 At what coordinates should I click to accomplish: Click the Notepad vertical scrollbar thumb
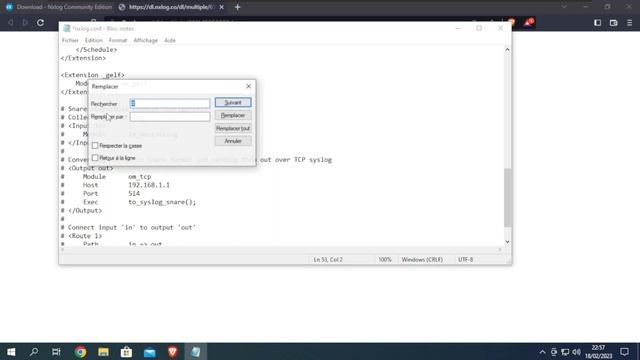tap(507, 198)
